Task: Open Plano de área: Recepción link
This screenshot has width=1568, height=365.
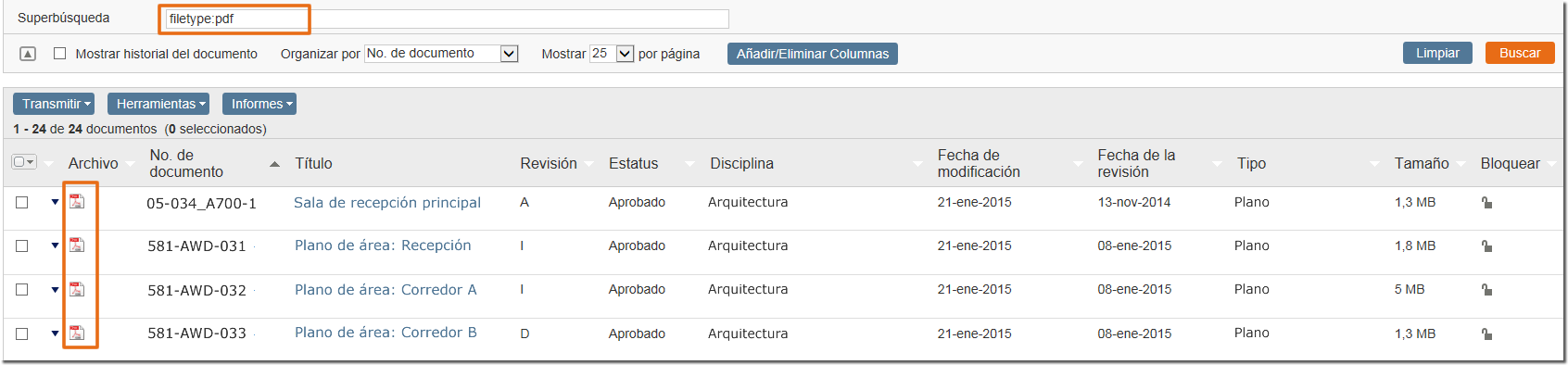Action: pos(383,245)
